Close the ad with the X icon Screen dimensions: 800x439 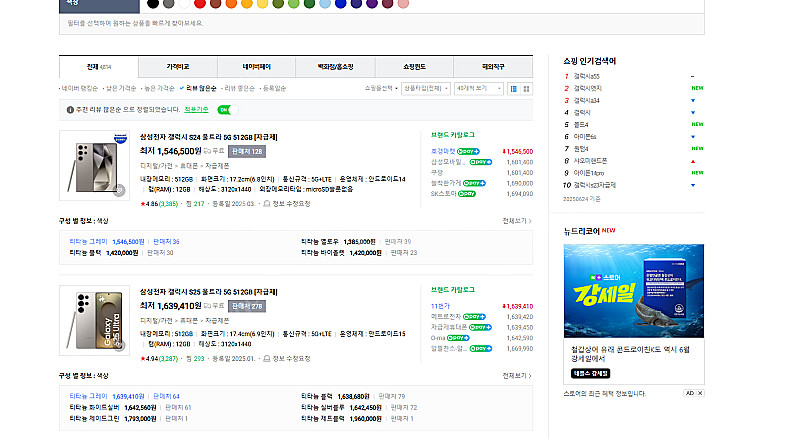click(701, 393)
